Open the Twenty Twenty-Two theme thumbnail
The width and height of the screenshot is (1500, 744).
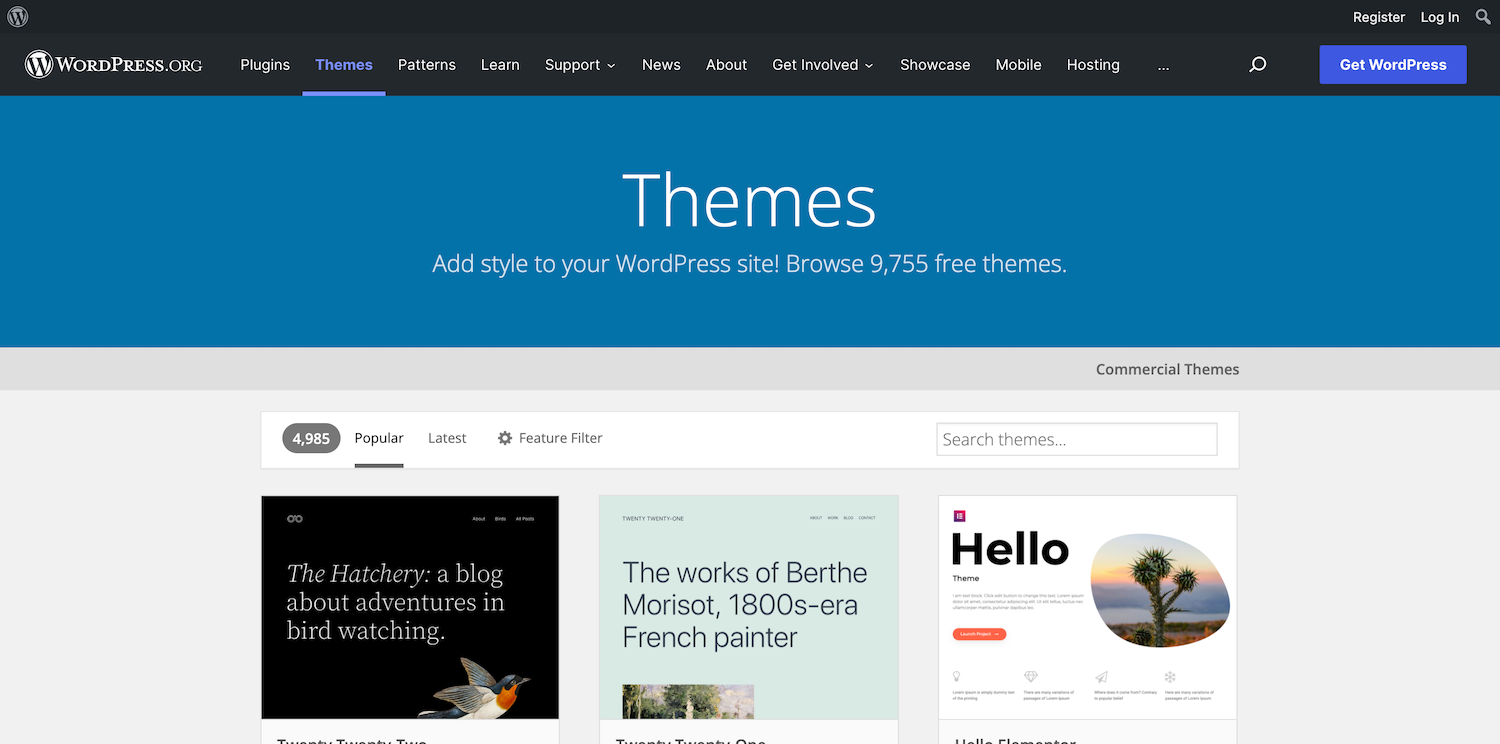point(410,607)
